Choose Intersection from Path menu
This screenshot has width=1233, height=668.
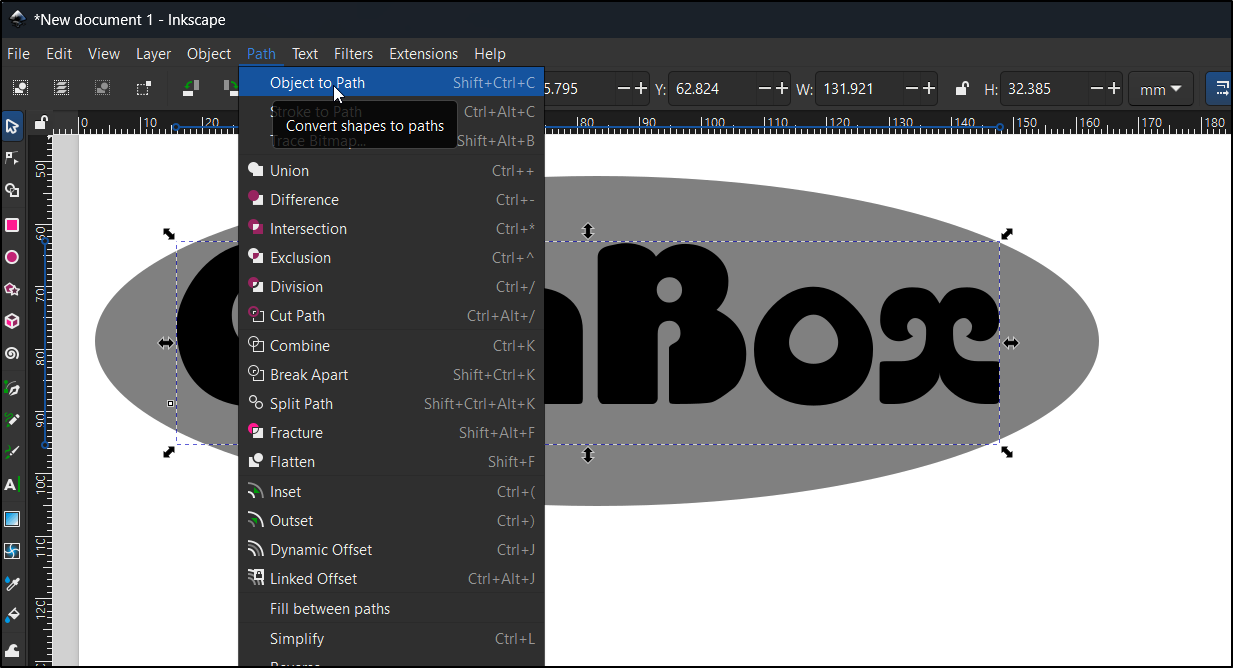tap(391, 229)
